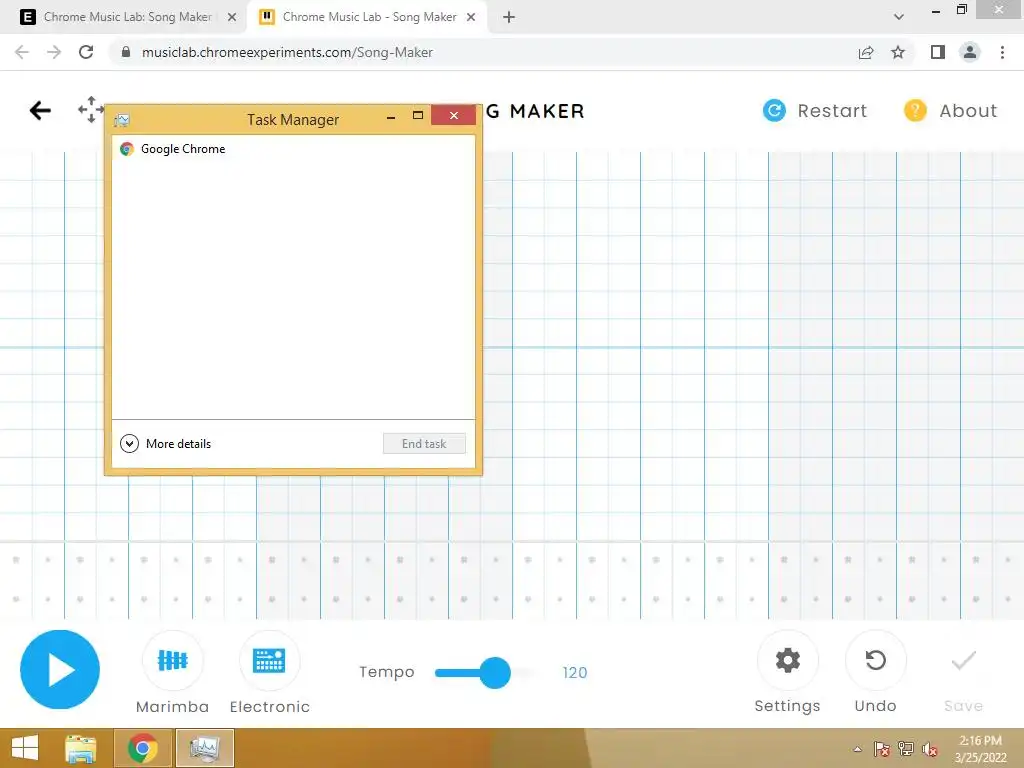This screenshot has width=1024, height=768.
Task: Select the Chrome Music Lab - Song Maker tab
Action: [x=368, y=17]
